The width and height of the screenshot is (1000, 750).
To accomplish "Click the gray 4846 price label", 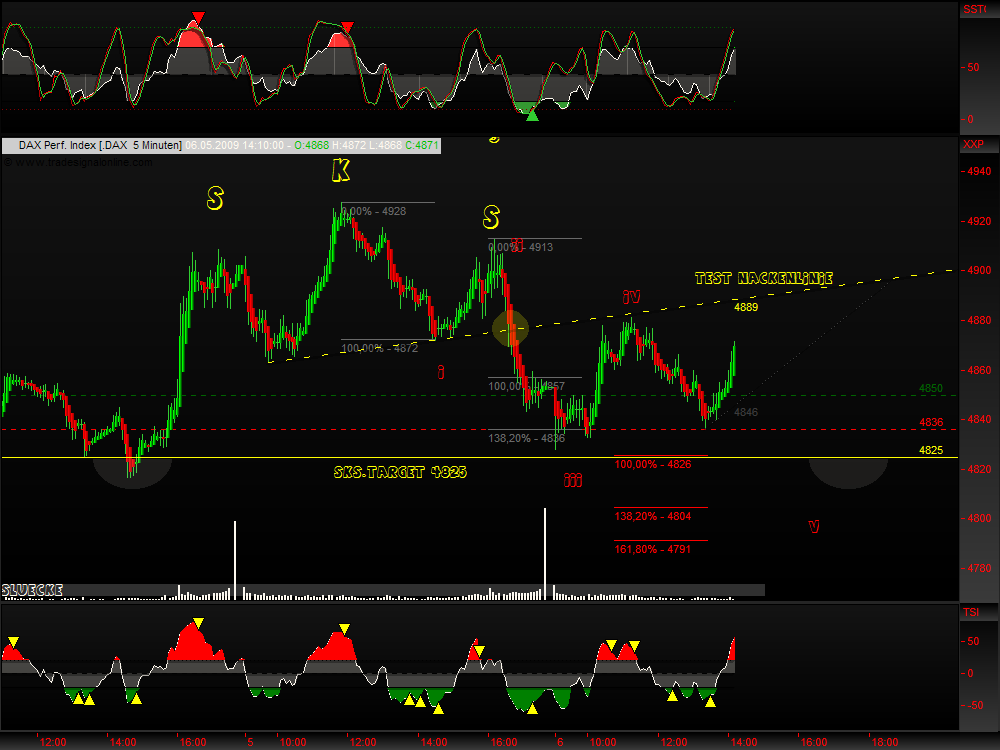I will 746,412.
